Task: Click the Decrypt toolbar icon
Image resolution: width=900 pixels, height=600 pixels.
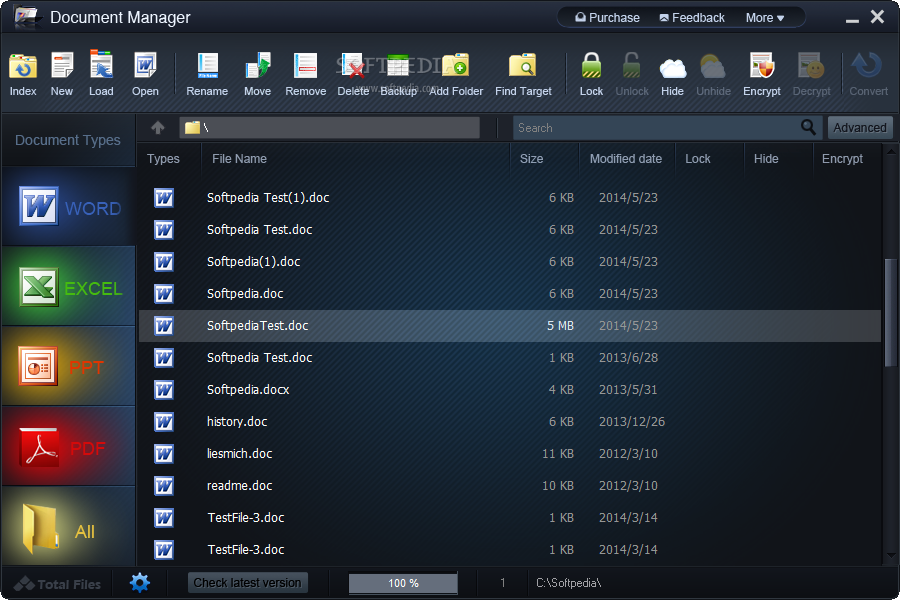Action: point(811,65)
